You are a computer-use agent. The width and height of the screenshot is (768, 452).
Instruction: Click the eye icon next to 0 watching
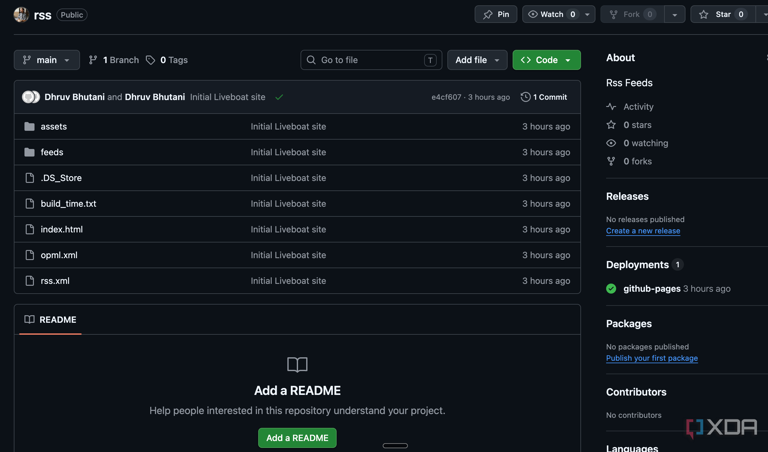[x=611, y=143]
